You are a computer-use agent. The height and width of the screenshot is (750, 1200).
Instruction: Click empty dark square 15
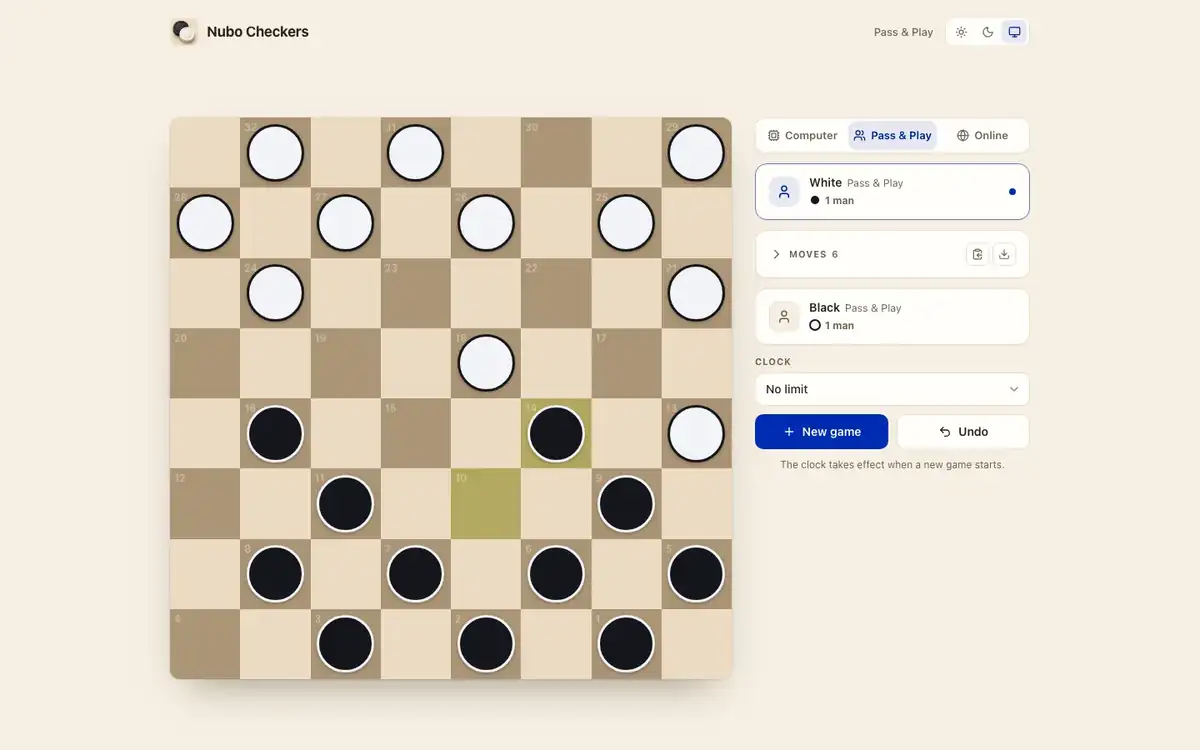pos(415,433)
